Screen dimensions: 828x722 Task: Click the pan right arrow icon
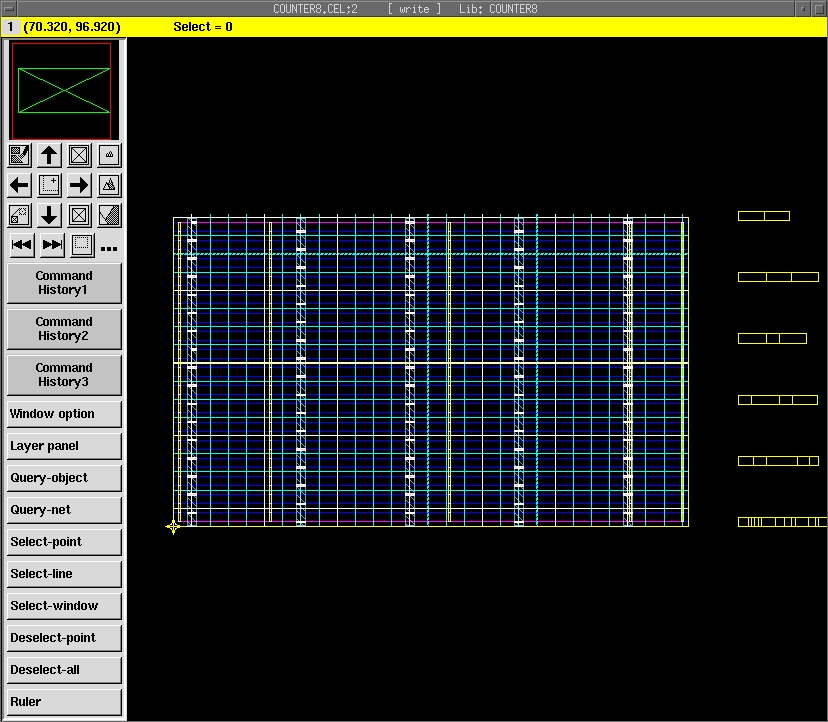(x=79, y=185)
